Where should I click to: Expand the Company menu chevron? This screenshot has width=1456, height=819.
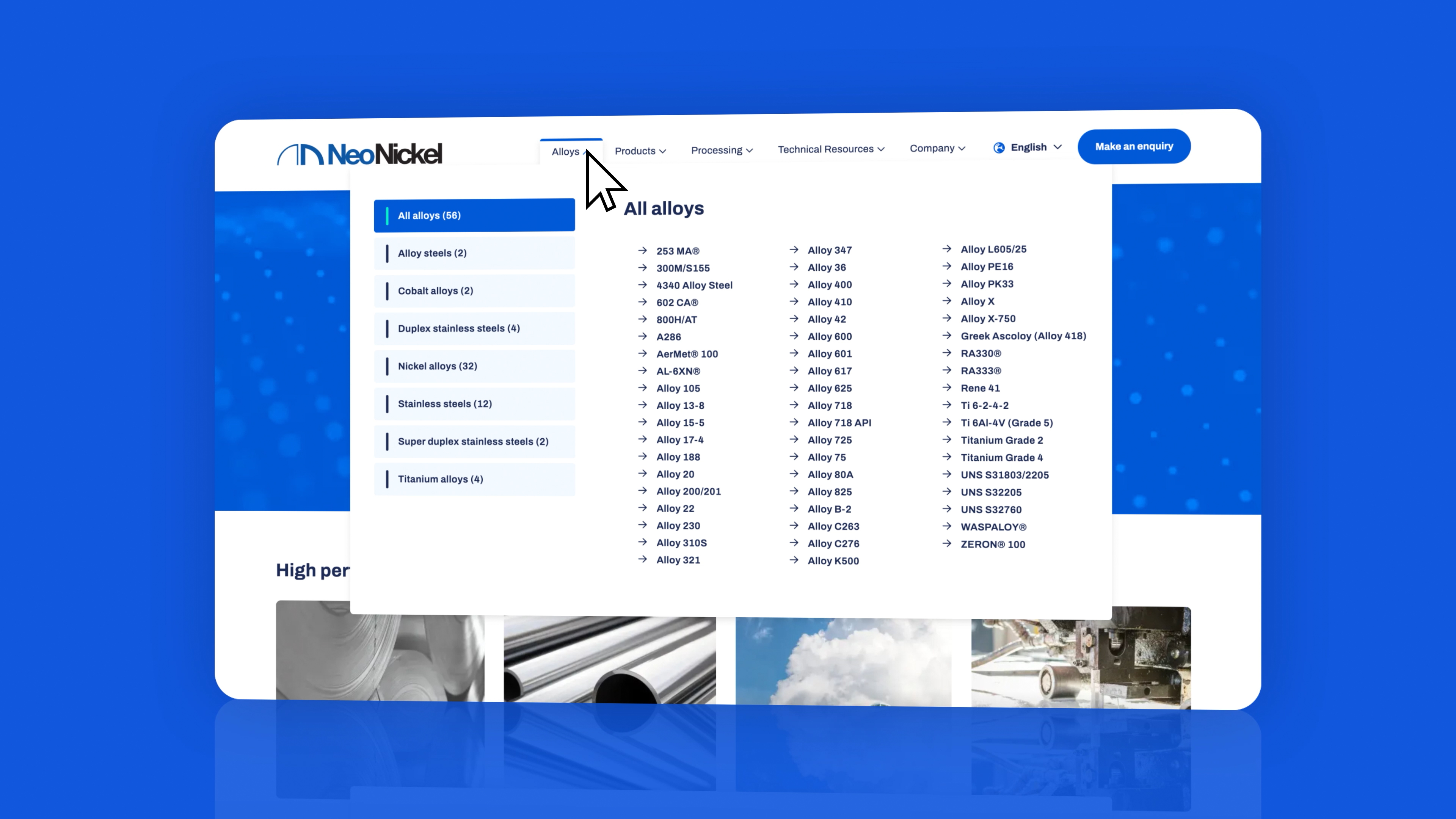tap(962, 148)
